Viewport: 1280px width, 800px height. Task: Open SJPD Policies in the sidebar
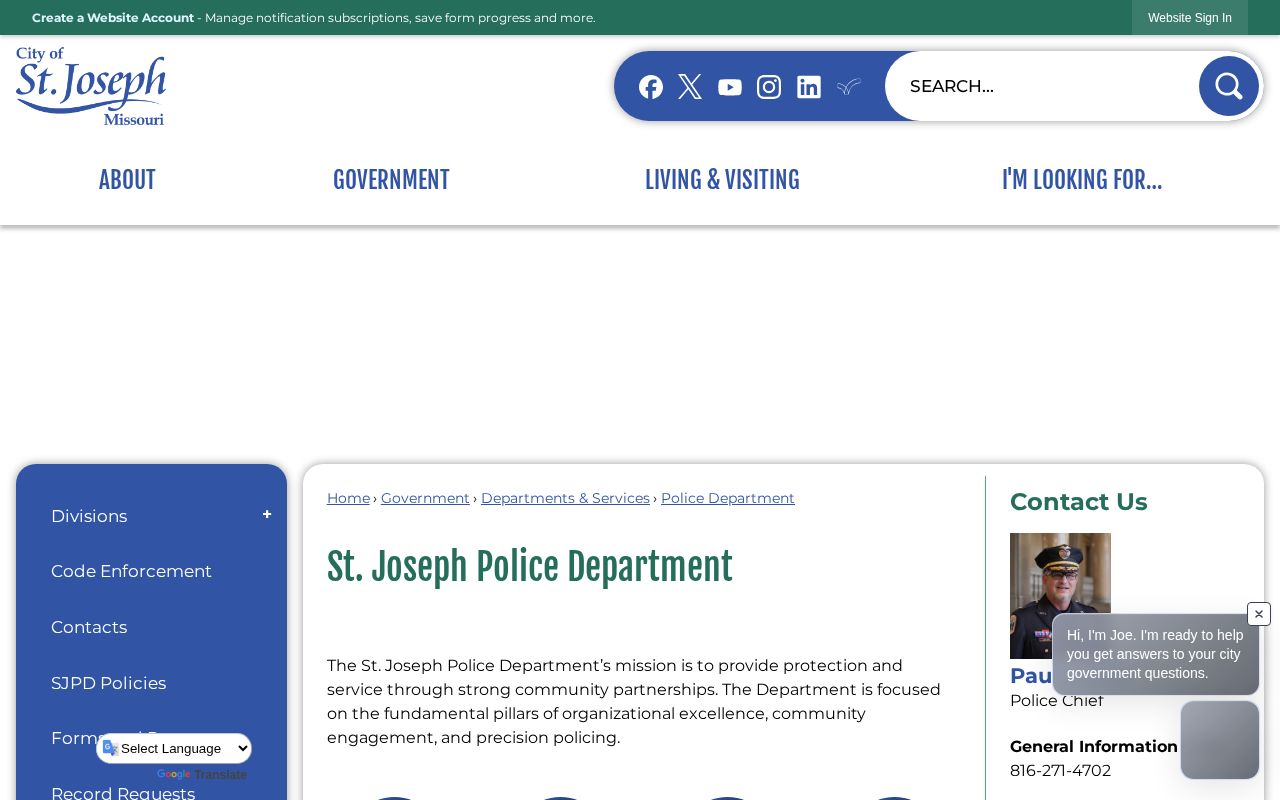pyautogui.click(x=108, y=683)
